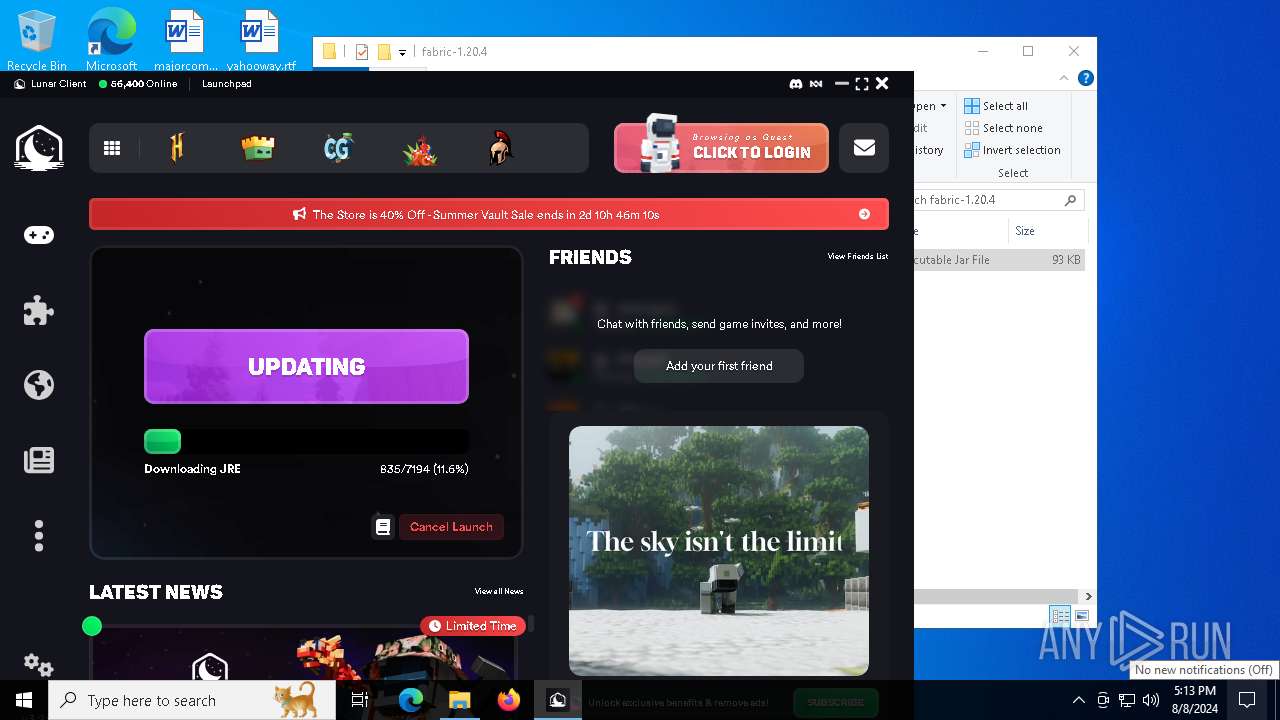The image size is (1280, 720).
Task: Click Click to Login button
Action: pos(721,148)
